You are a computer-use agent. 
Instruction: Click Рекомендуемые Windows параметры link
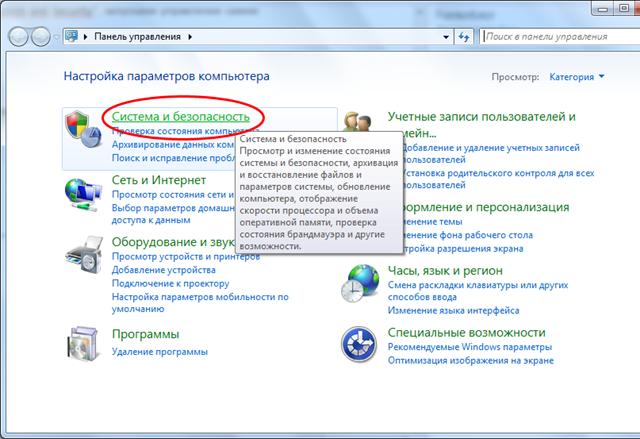click(470, 347)
